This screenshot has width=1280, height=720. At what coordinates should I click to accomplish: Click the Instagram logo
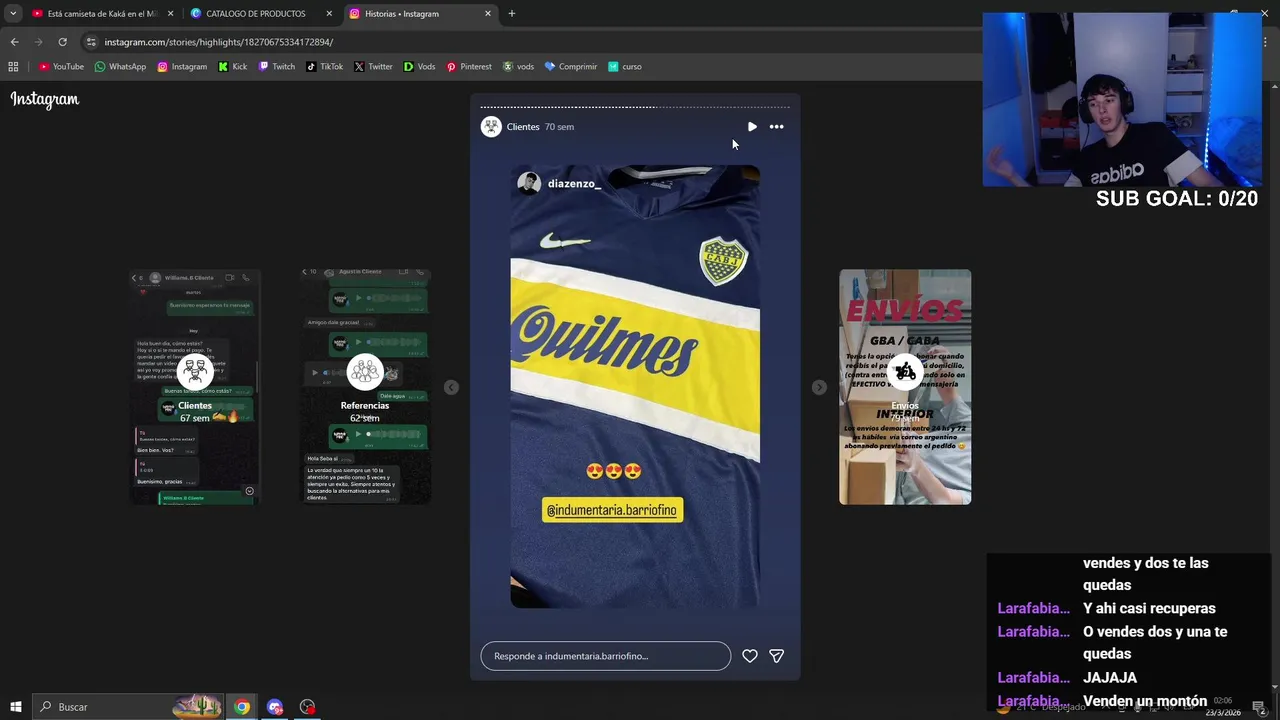pyautogui.click(x=45, y=99)
